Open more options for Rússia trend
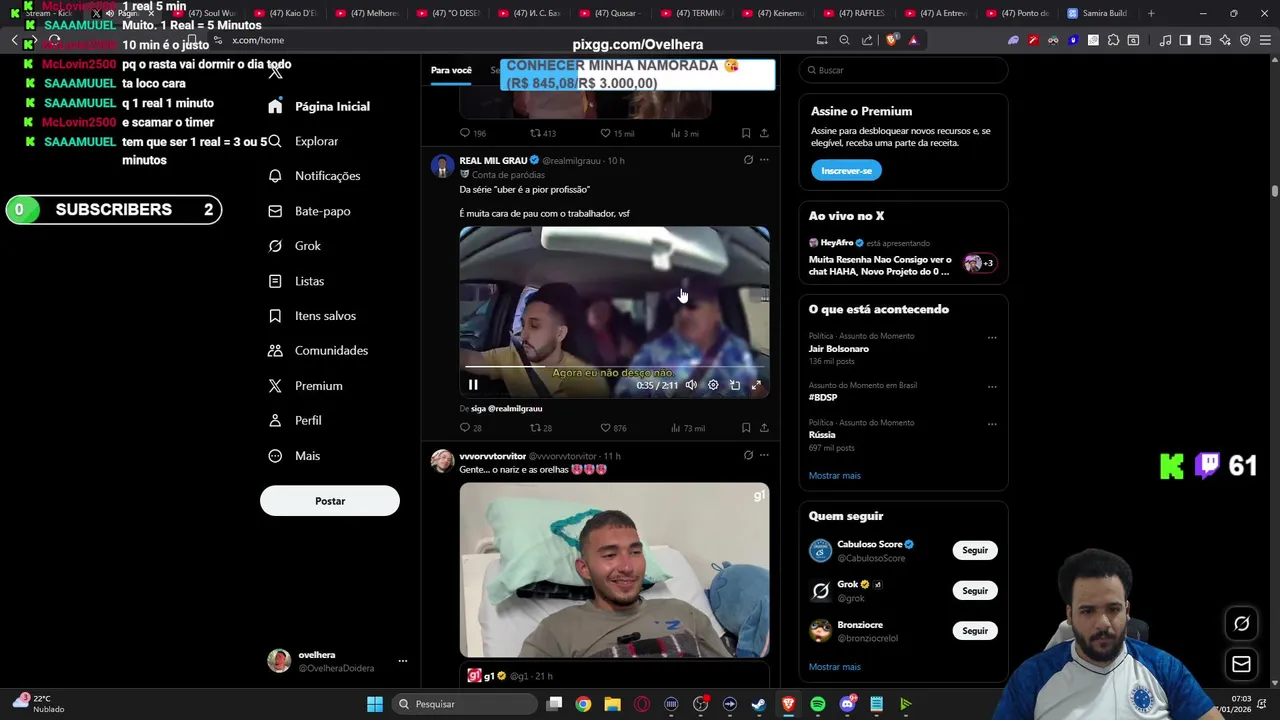 click(x=992, y=424)
